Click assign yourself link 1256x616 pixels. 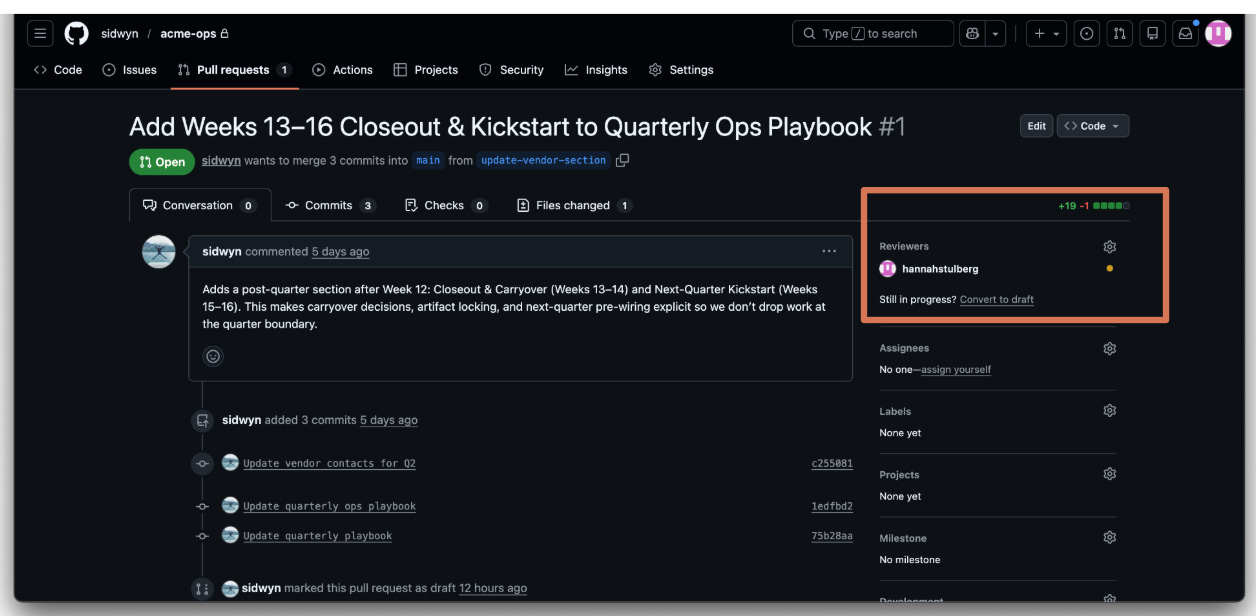pos(956,370)
